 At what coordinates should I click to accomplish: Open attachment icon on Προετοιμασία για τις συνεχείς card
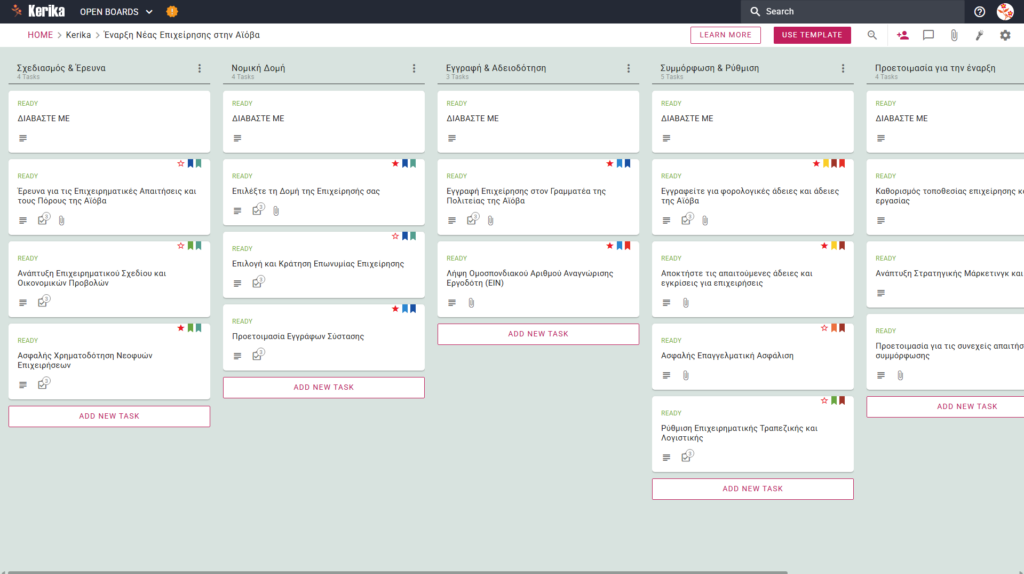coord(900,375)
